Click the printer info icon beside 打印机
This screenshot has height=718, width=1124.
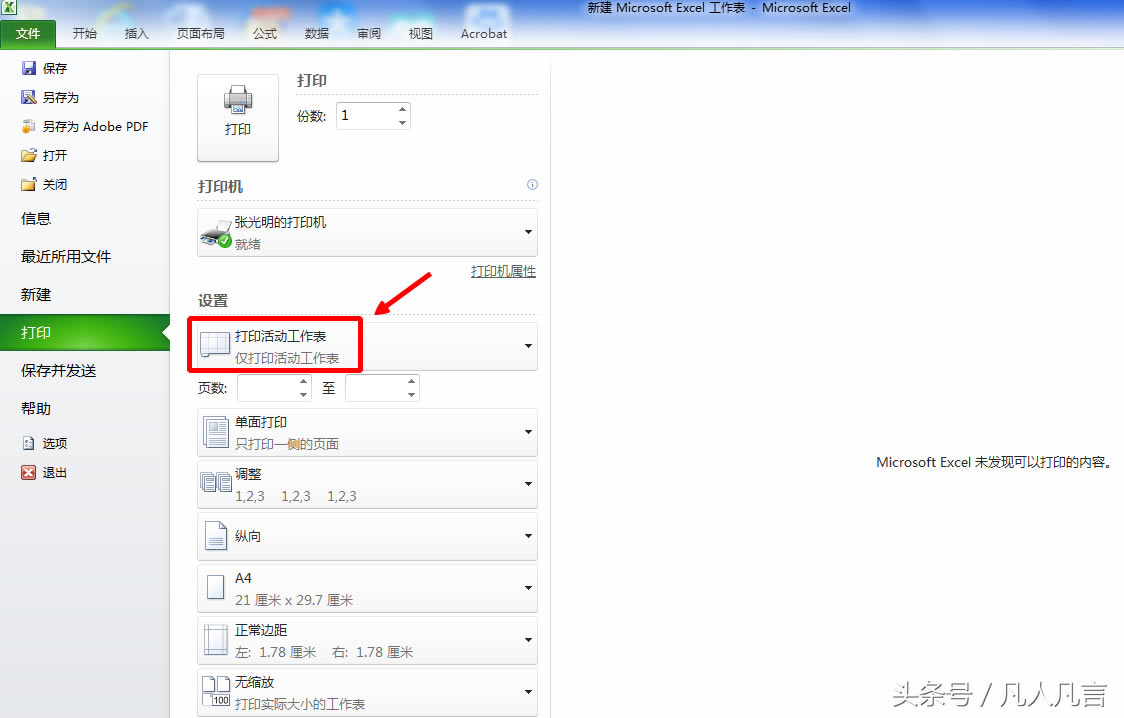point(532,184)
